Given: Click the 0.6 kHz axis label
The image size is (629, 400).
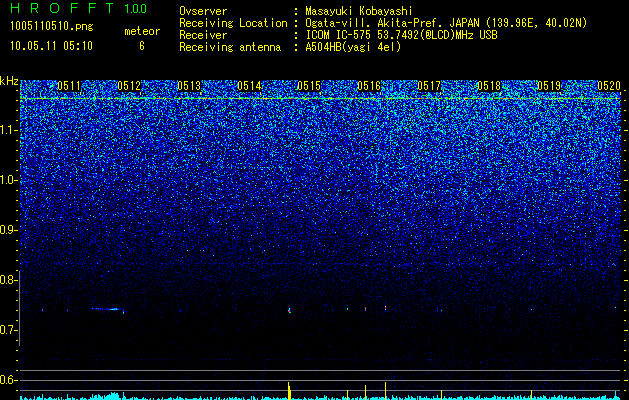Looking at the screenshot, I should [8, 380].
